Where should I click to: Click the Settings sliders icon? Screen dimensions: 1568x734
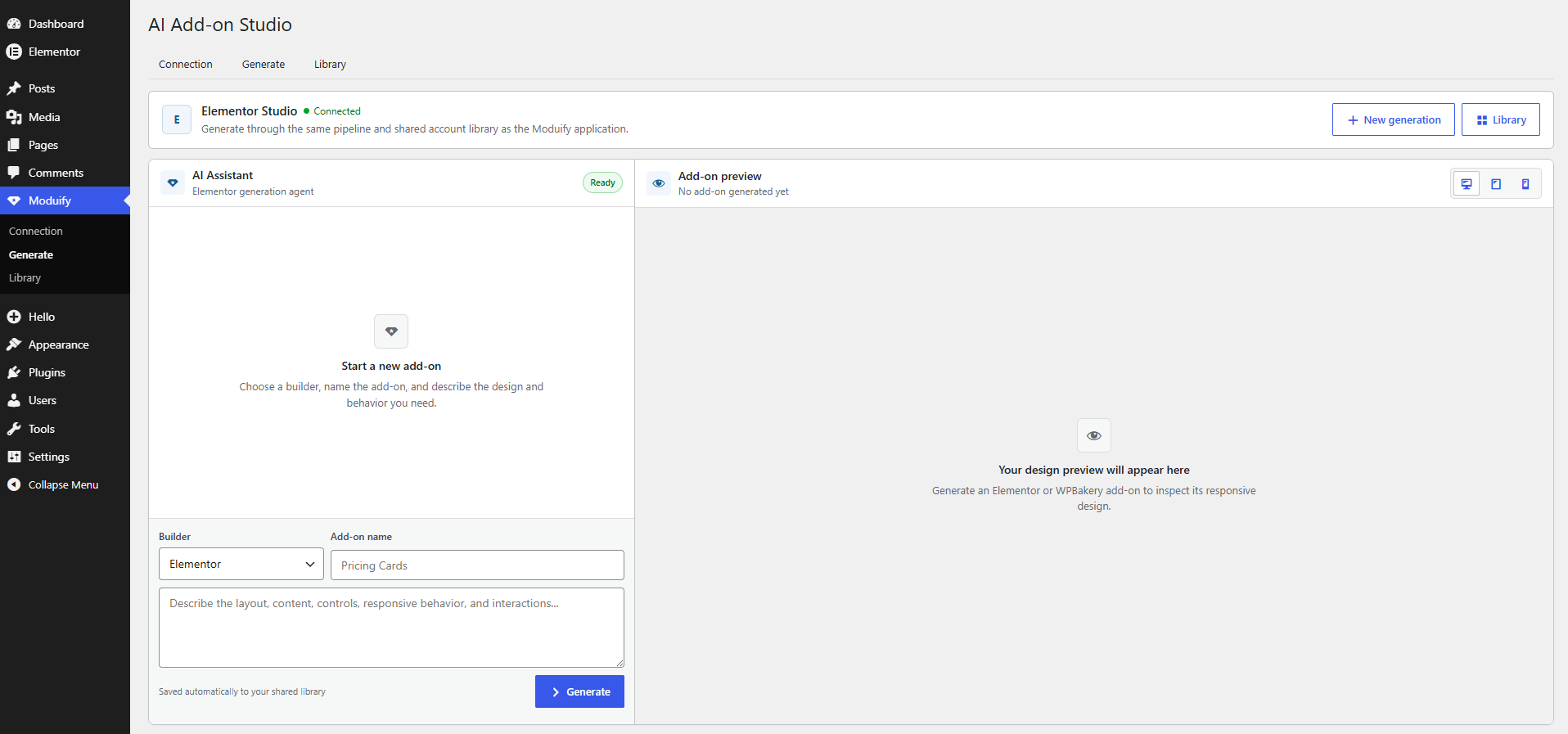click(14, 457)
